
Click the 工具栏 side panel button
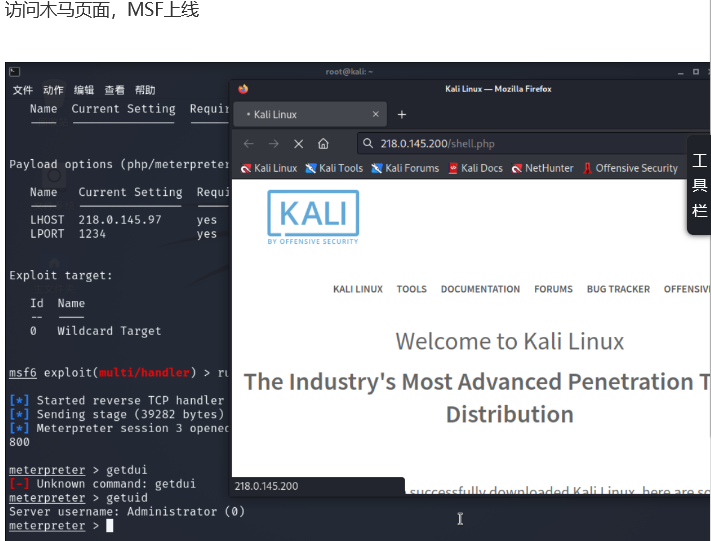click(699, 185)
